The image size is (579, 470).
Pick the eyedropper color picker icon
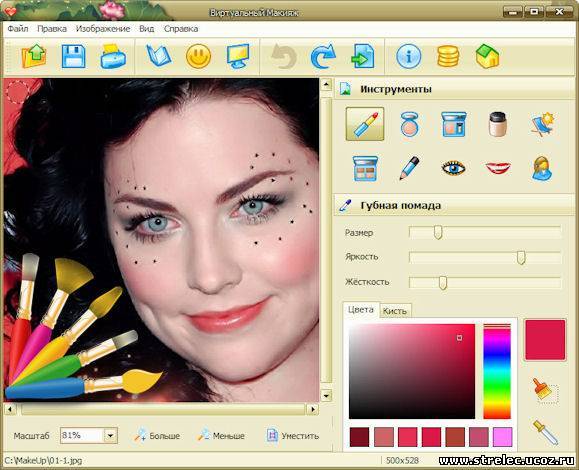coord(545,432)
